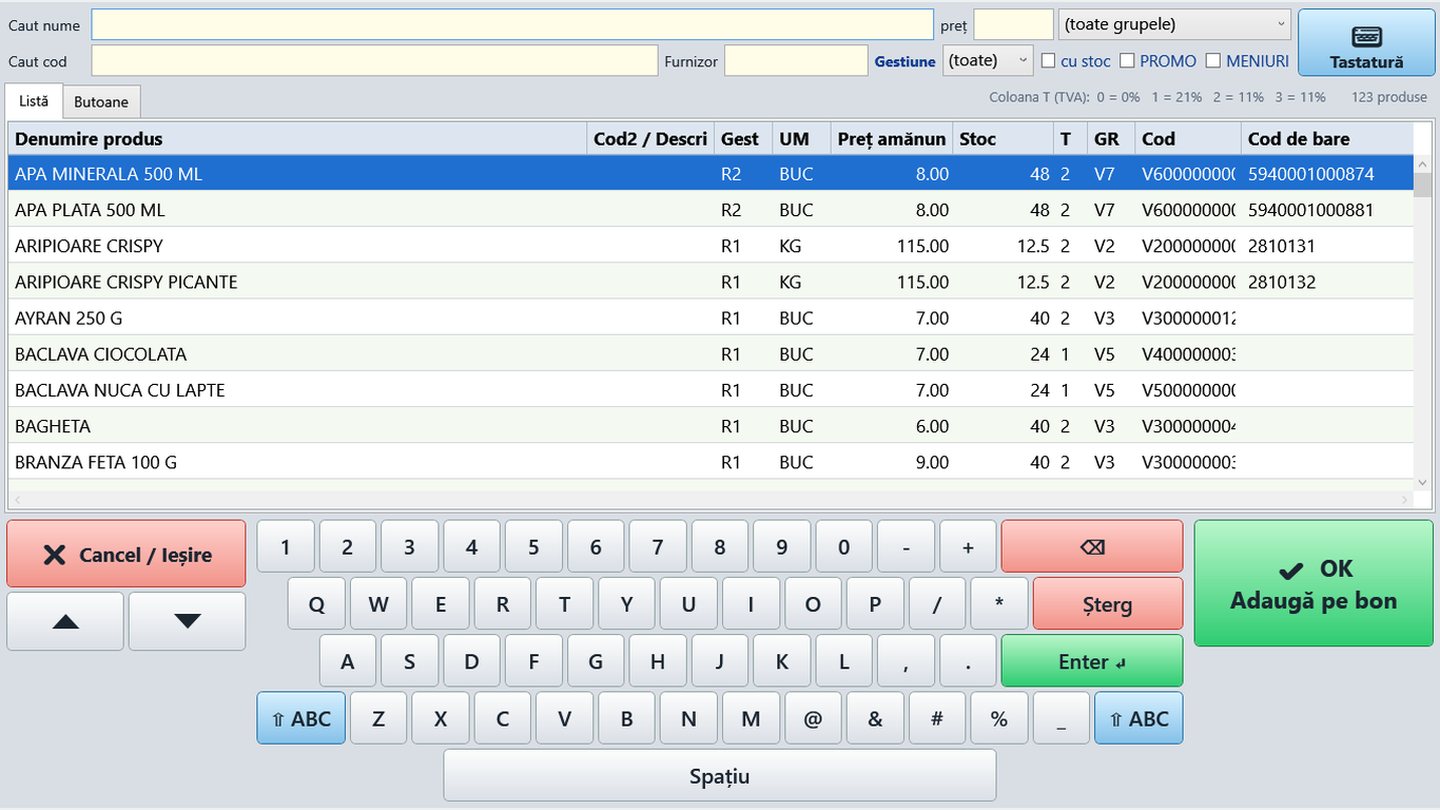Screen dimensions: 1440x810
Task: Tap the number 5 key
Action: point(533,547)
